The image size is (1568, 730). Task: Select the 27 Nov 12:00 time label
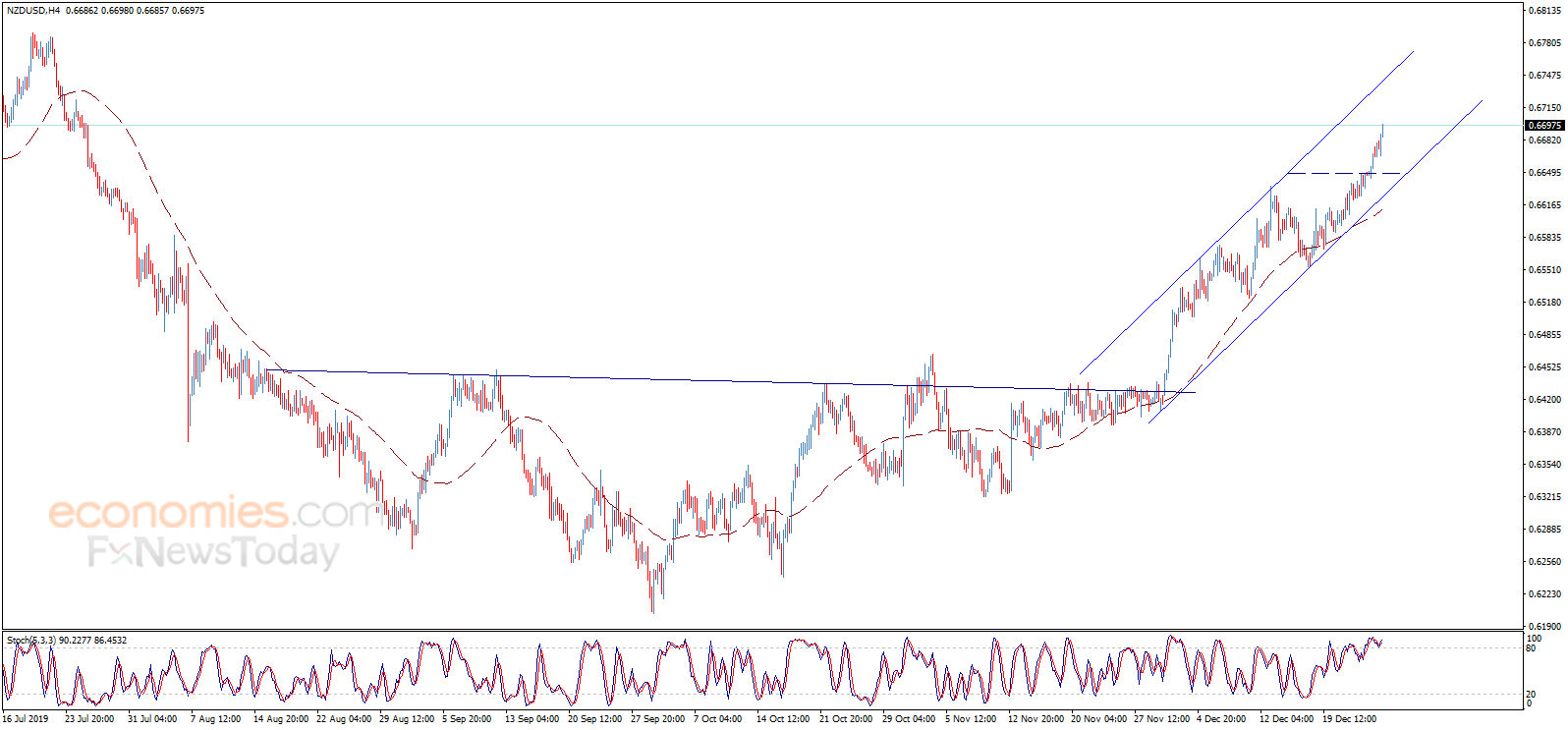(1161, 719)
